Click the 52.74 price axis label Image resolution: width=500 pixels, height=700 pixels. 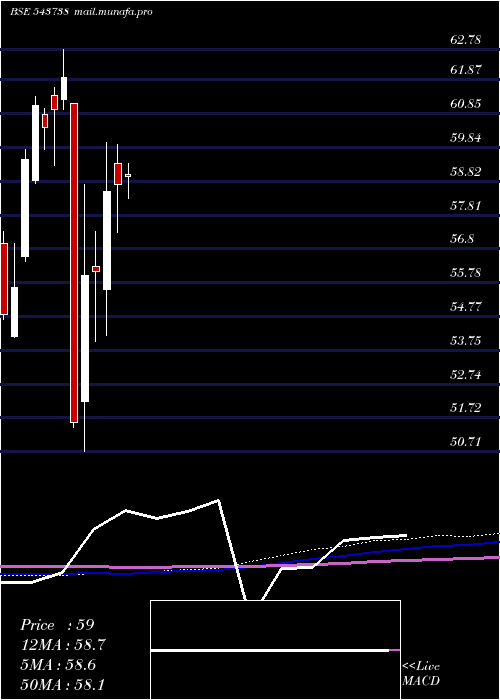(x=466, y=374)
